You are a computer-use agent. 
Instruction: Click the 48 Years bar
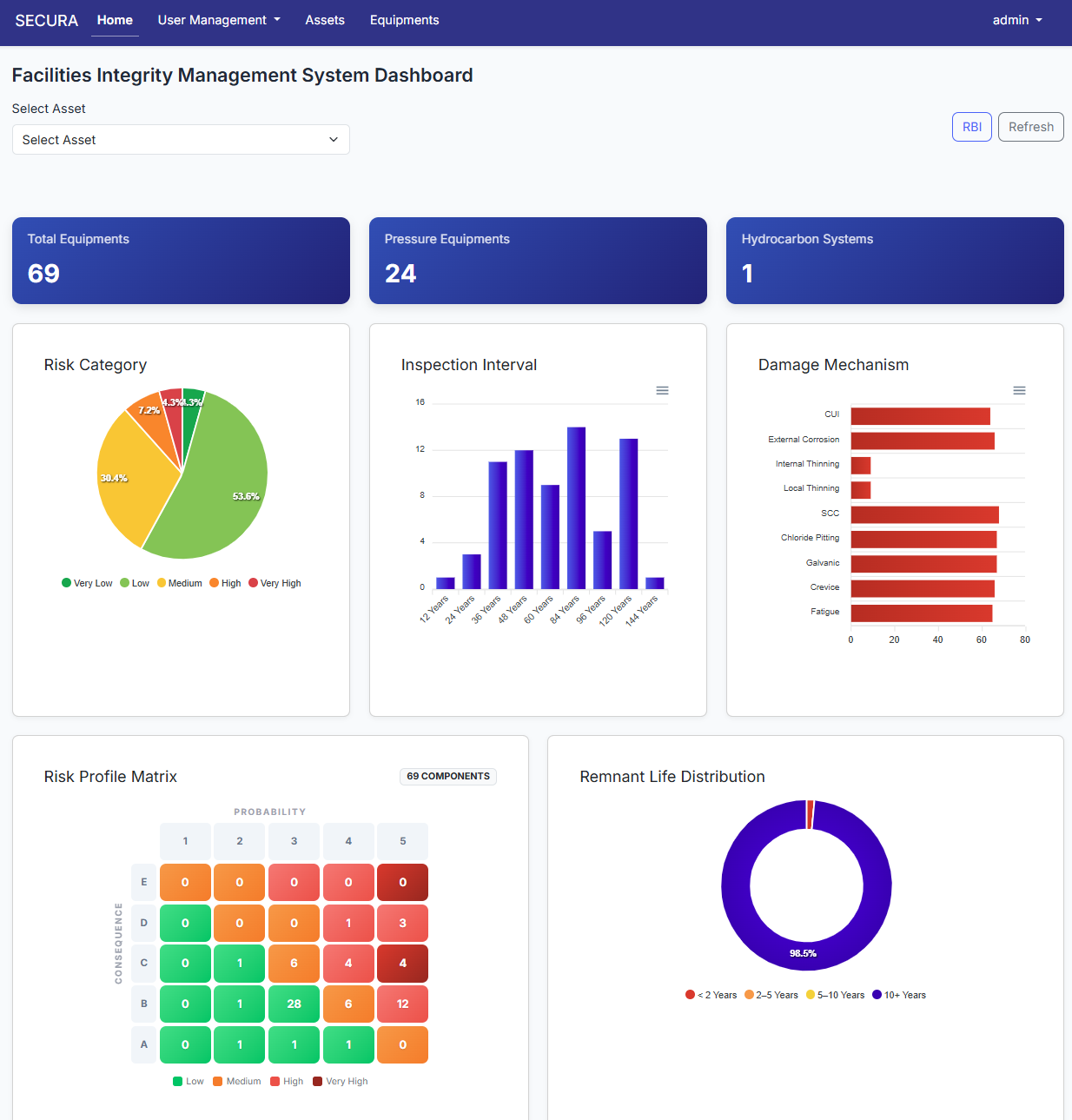[x=524, y=520]
